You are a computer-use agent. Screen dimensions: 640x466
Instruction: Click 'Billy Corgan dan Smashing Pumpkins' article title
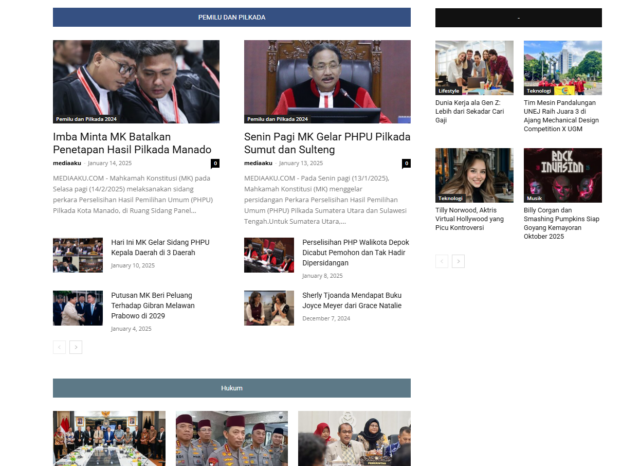pyautogui.click(x=561, y=223)
